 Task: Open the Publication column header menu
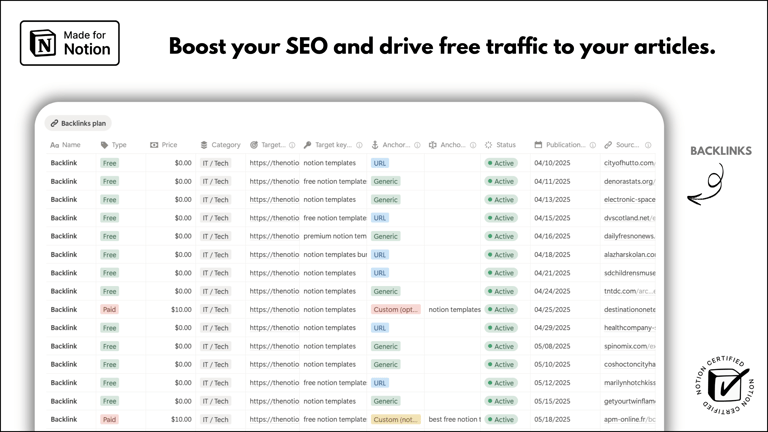tap(565, 145)
